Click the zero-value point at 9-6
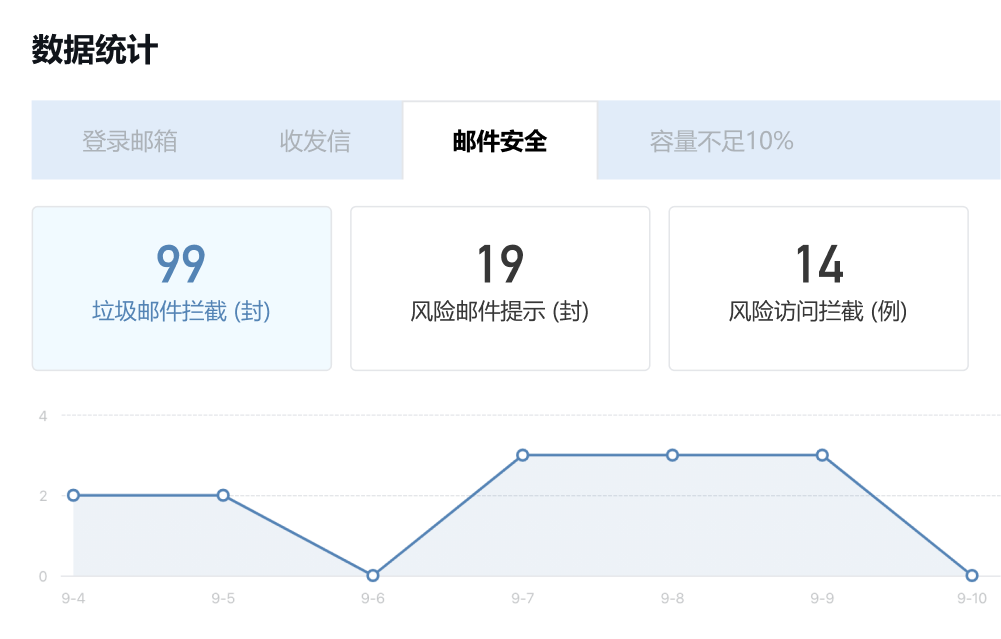The height and width of the screenshot is (639, 1001). tap(373, 576)
